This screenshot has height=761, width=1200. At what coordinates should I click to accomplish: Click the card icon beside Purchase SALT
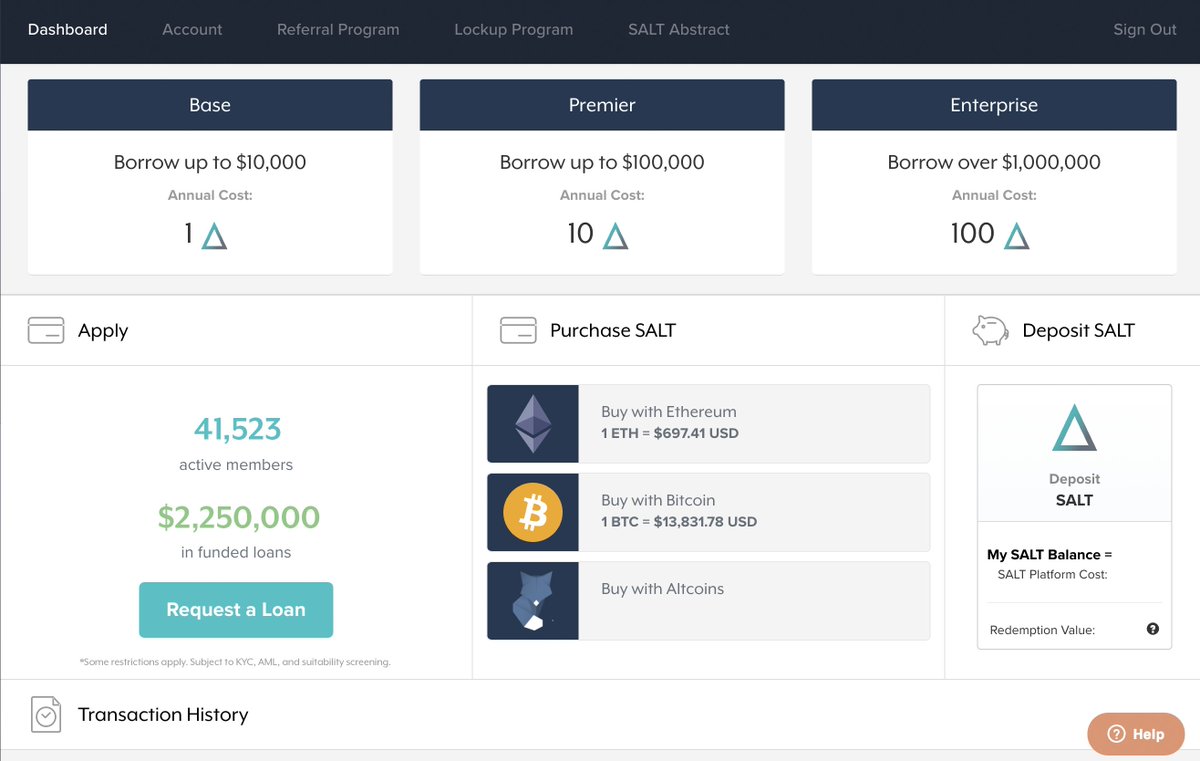click(x=518, y=329)
